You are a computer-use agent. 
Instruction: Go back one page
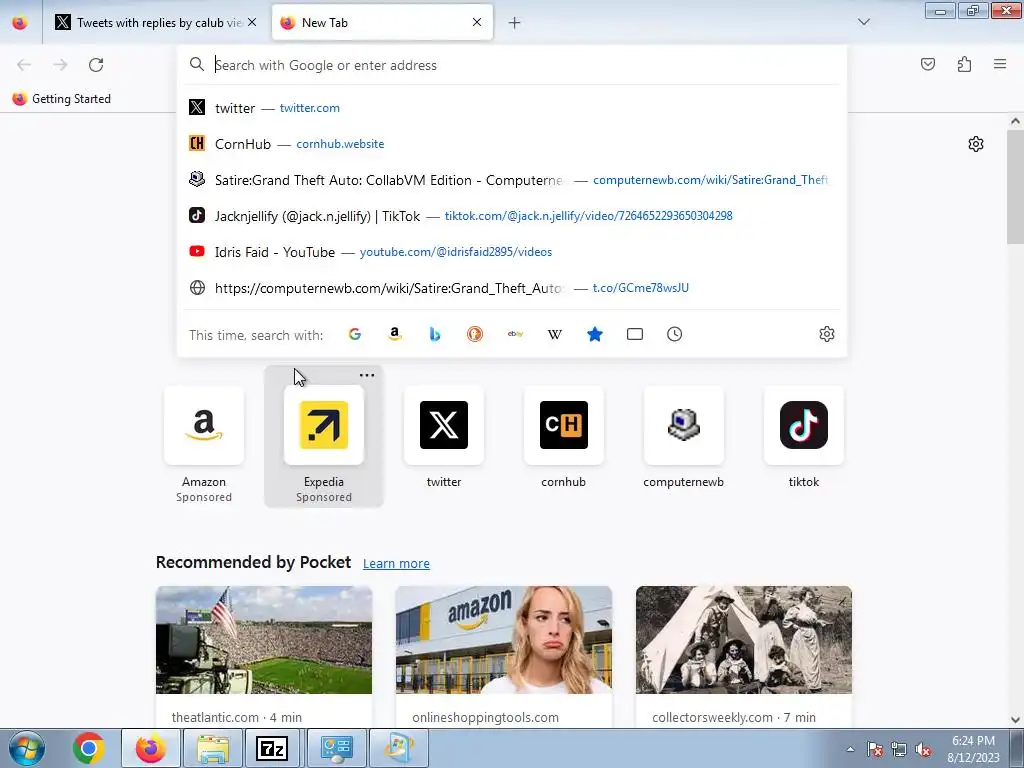pyautogui.click(x=24, y=65)
